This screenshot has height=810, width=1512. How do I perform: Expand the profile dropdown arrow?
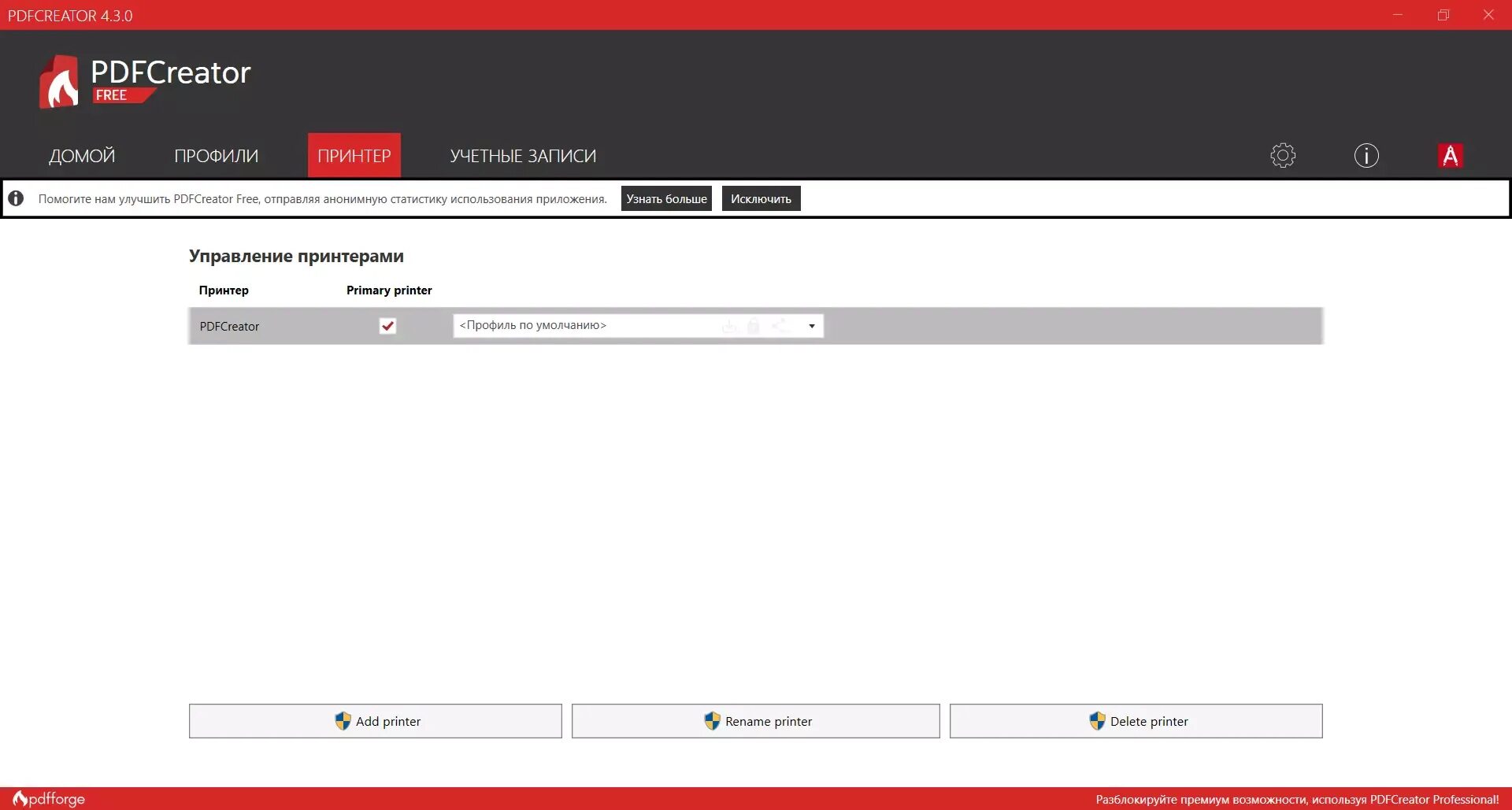click(x=812, y=326)
